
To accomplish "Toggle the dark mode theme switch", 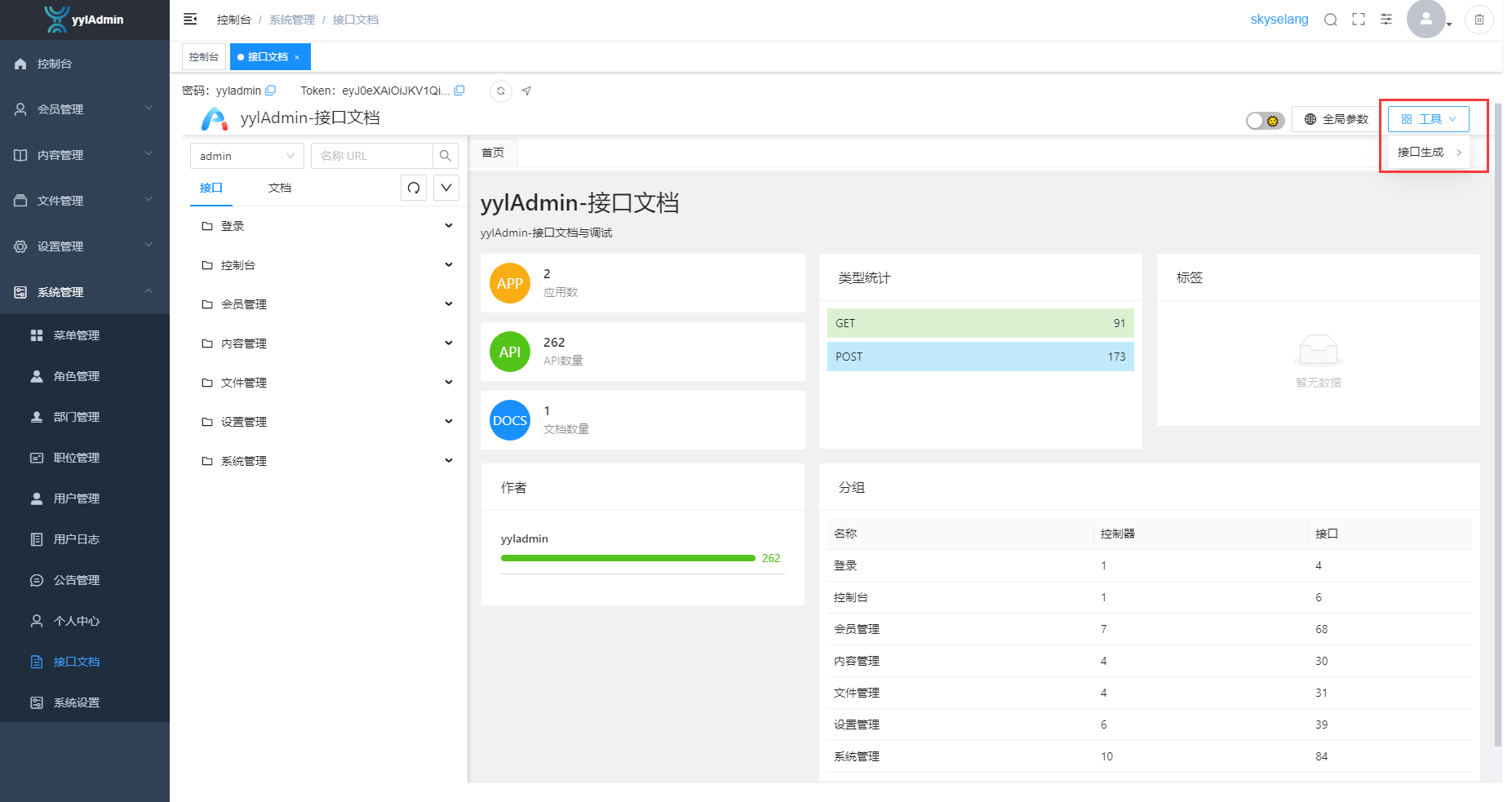I will (x=1265, y=121).
